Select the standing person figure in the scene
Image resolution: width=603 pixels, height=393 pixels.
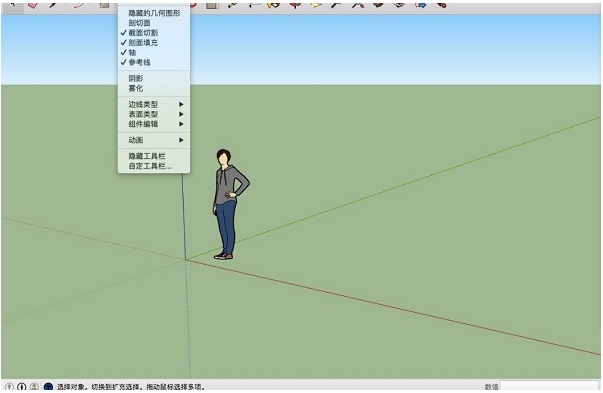pos(230,204)
